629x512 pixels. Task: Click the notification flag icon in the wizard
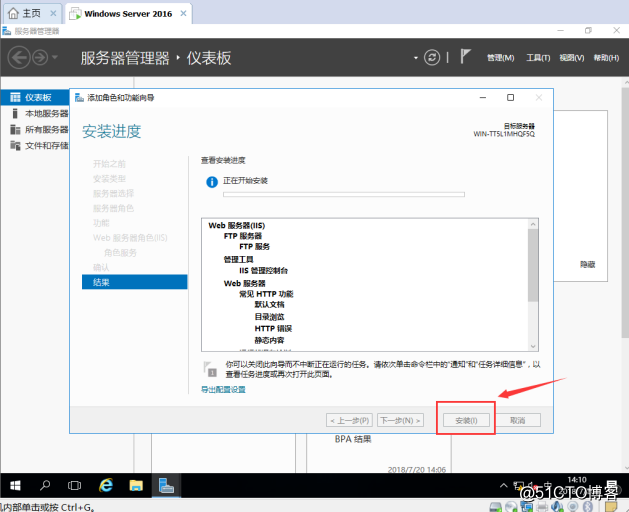tap(210, 369)
